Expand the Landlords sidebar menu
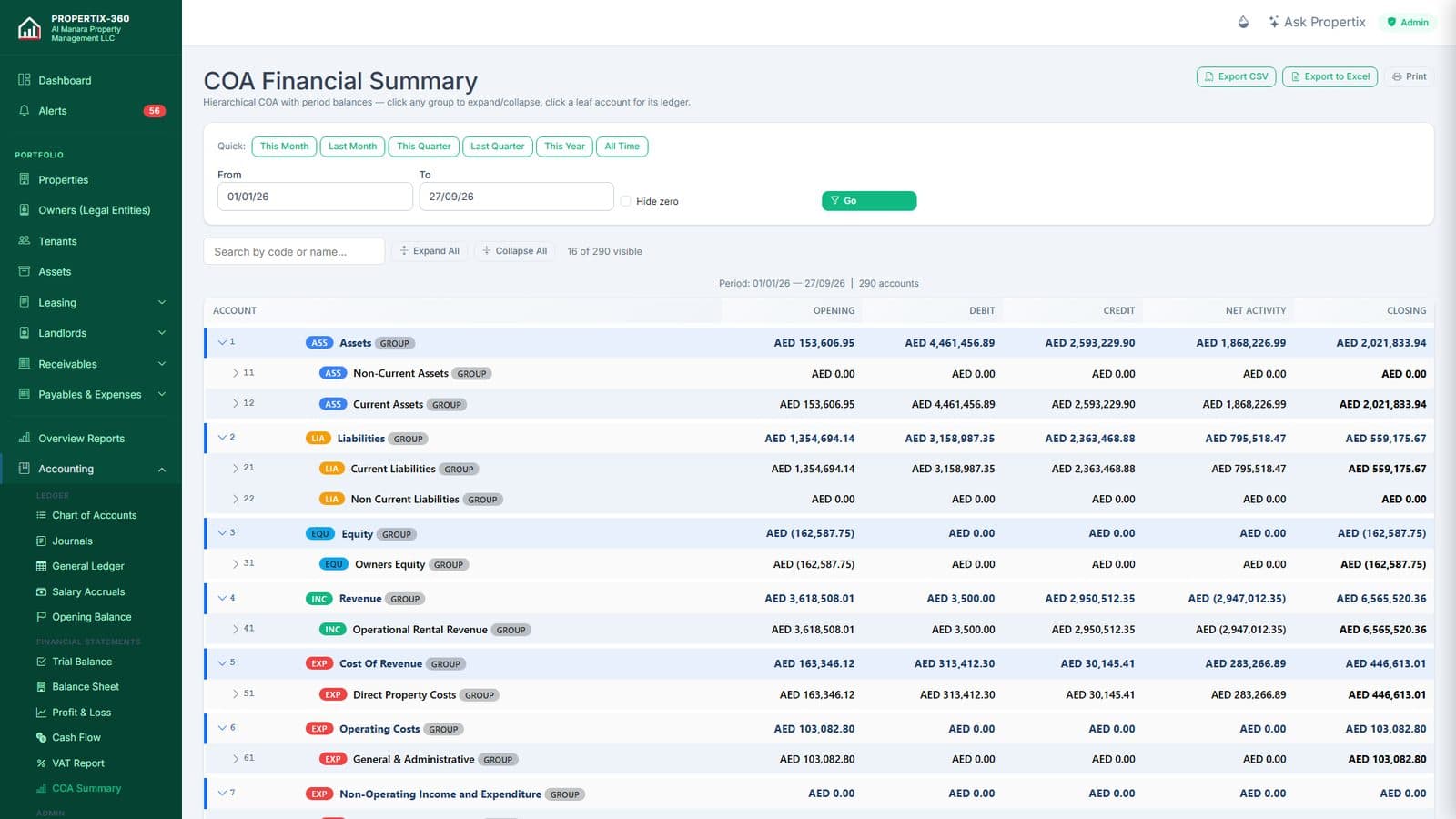 162,333
